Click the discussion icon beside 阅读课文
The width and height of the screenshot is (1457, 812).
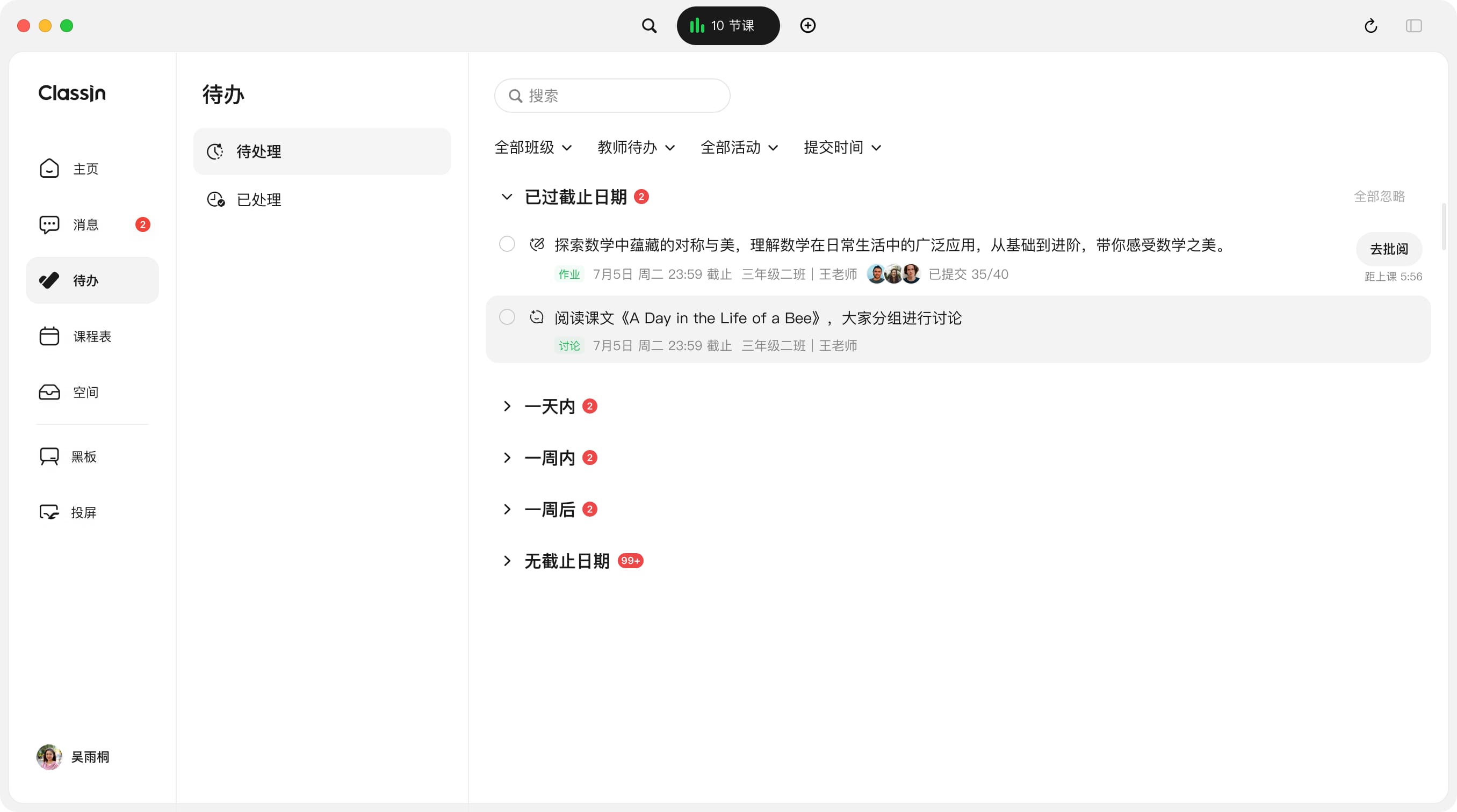point(537,317)
